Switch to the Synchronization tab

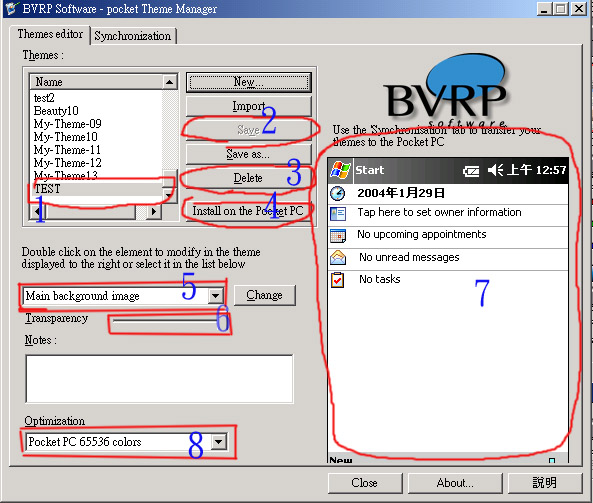click(x=133, y=36)
